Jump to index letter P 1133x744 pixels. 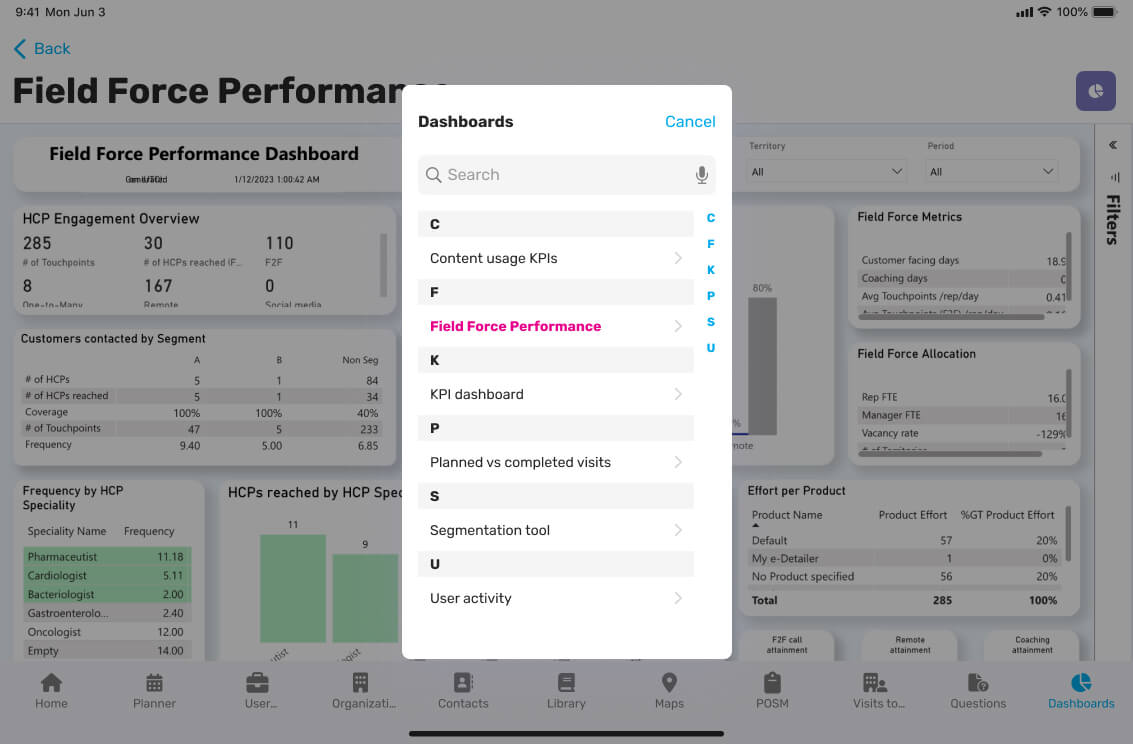point(710,296)
